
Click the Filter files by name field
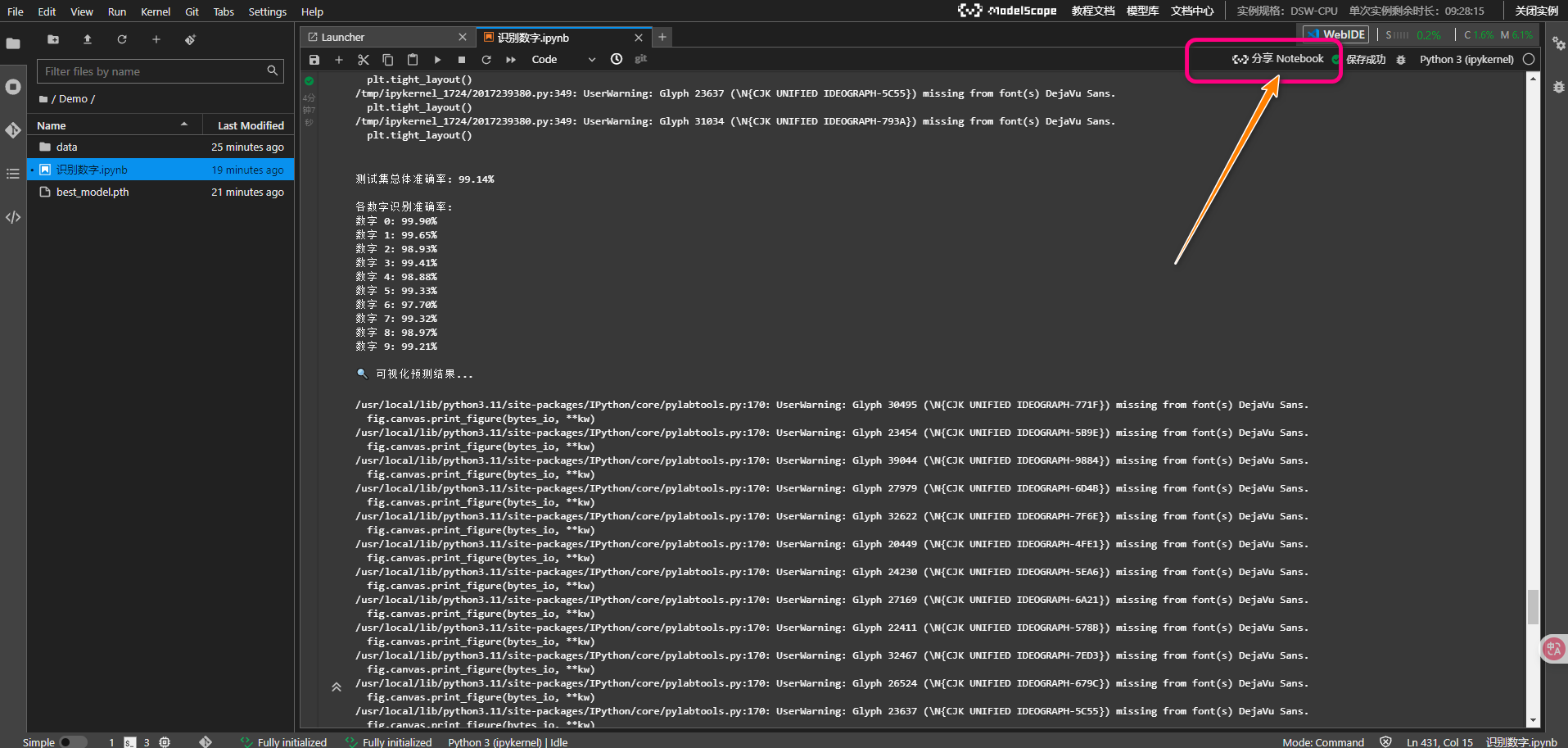(x=160, y=71)
